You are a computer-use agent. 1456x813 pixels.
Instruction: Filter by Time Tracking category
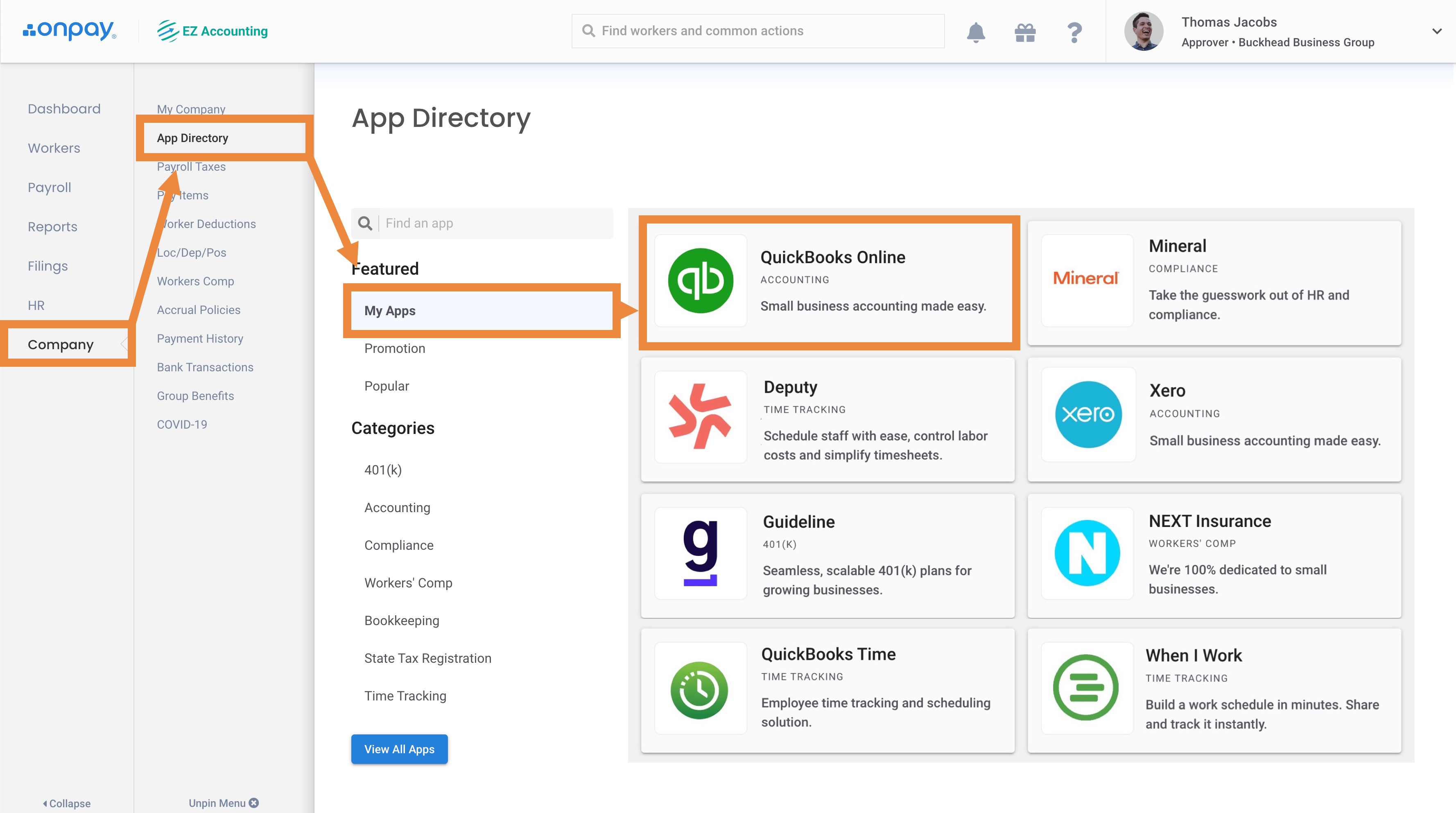405,696
